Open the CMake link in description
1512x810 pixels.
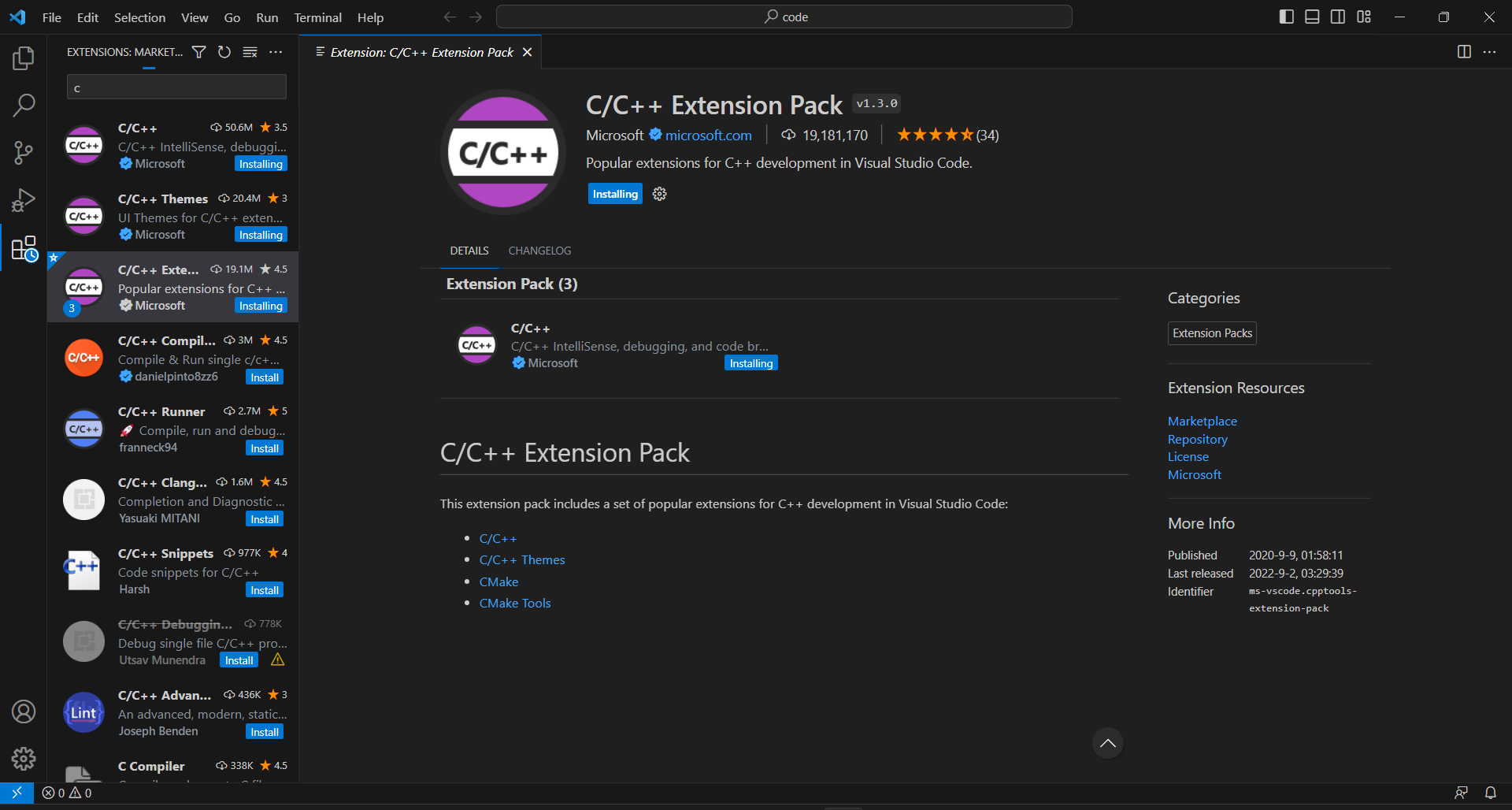498,582
